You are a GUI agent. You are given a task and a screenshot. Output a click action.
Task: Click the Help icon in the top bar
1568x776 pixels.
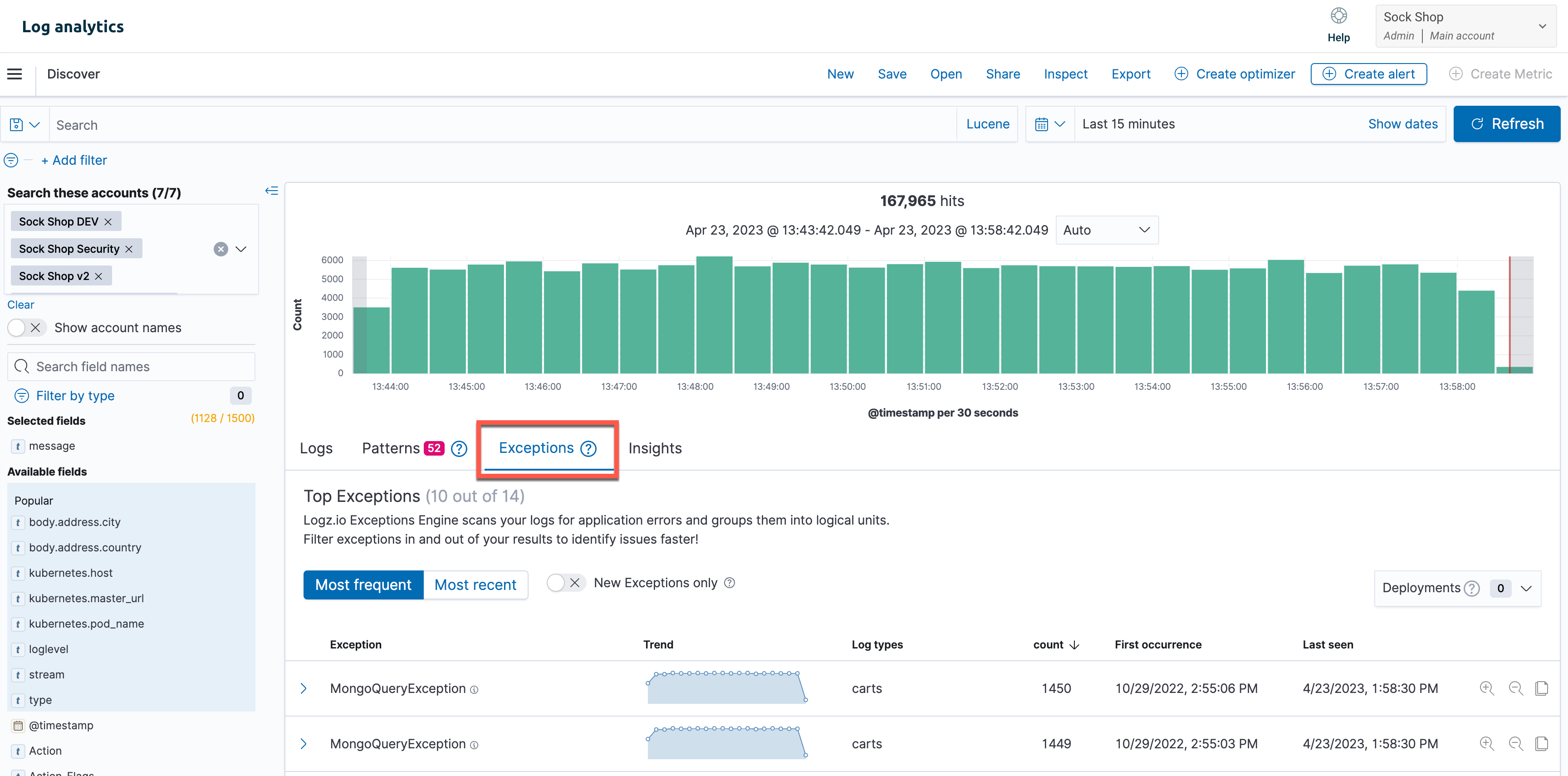point(1338,15)
